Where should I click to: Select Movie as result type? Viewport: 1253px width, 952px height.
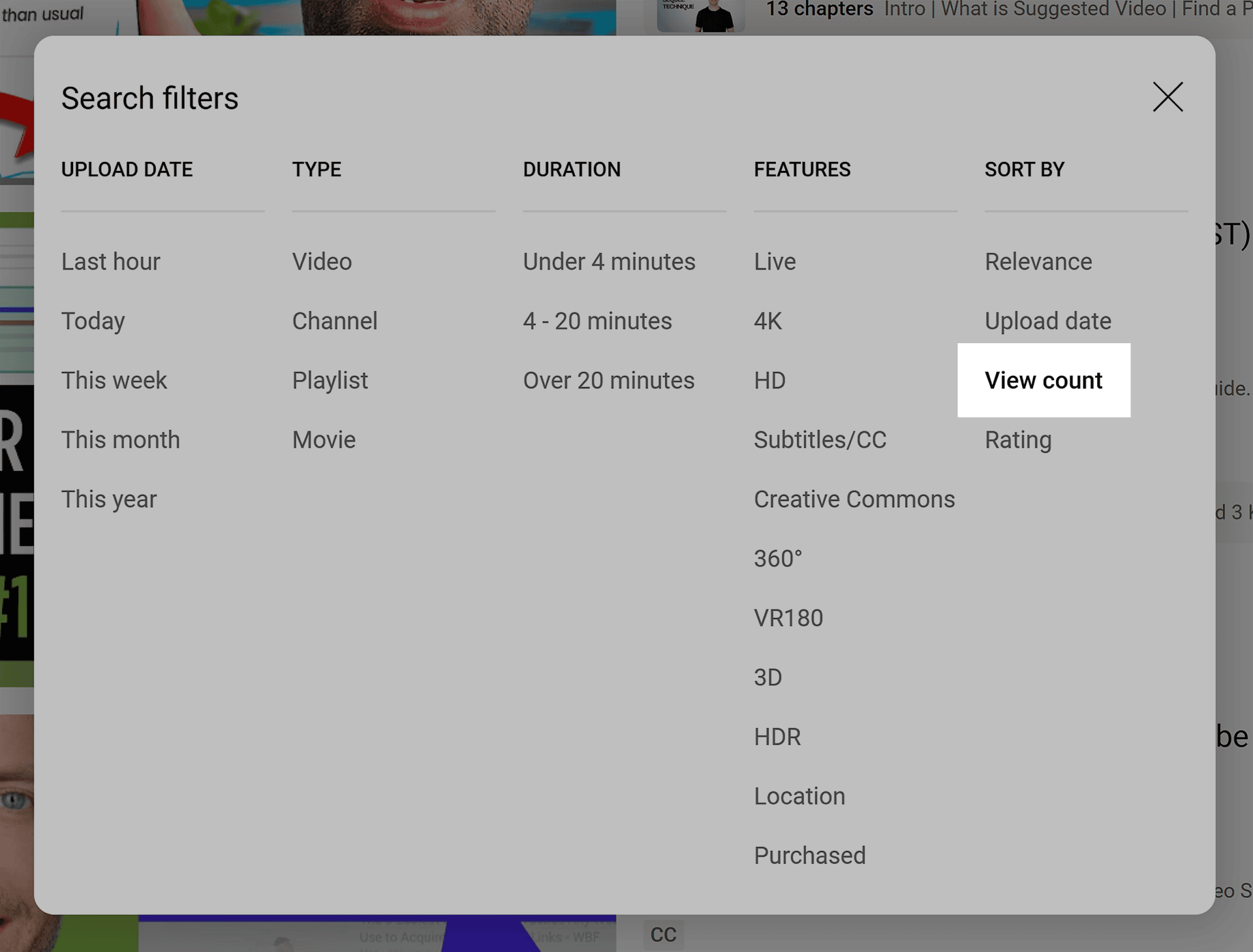coord(324,440)
